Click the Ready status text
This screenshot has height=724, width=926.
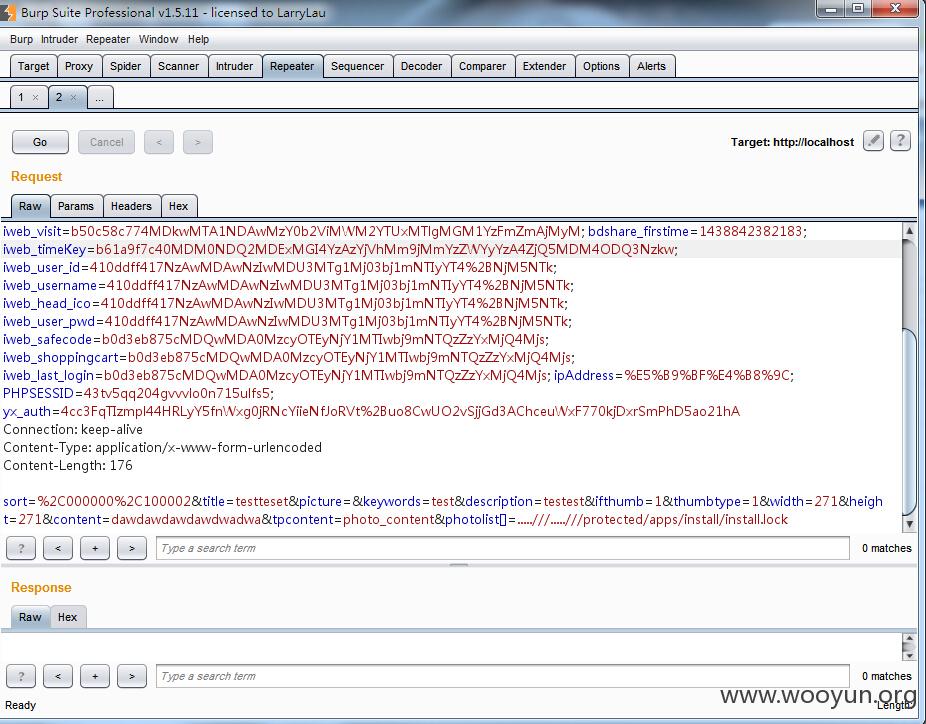click(x=21, y=705)
